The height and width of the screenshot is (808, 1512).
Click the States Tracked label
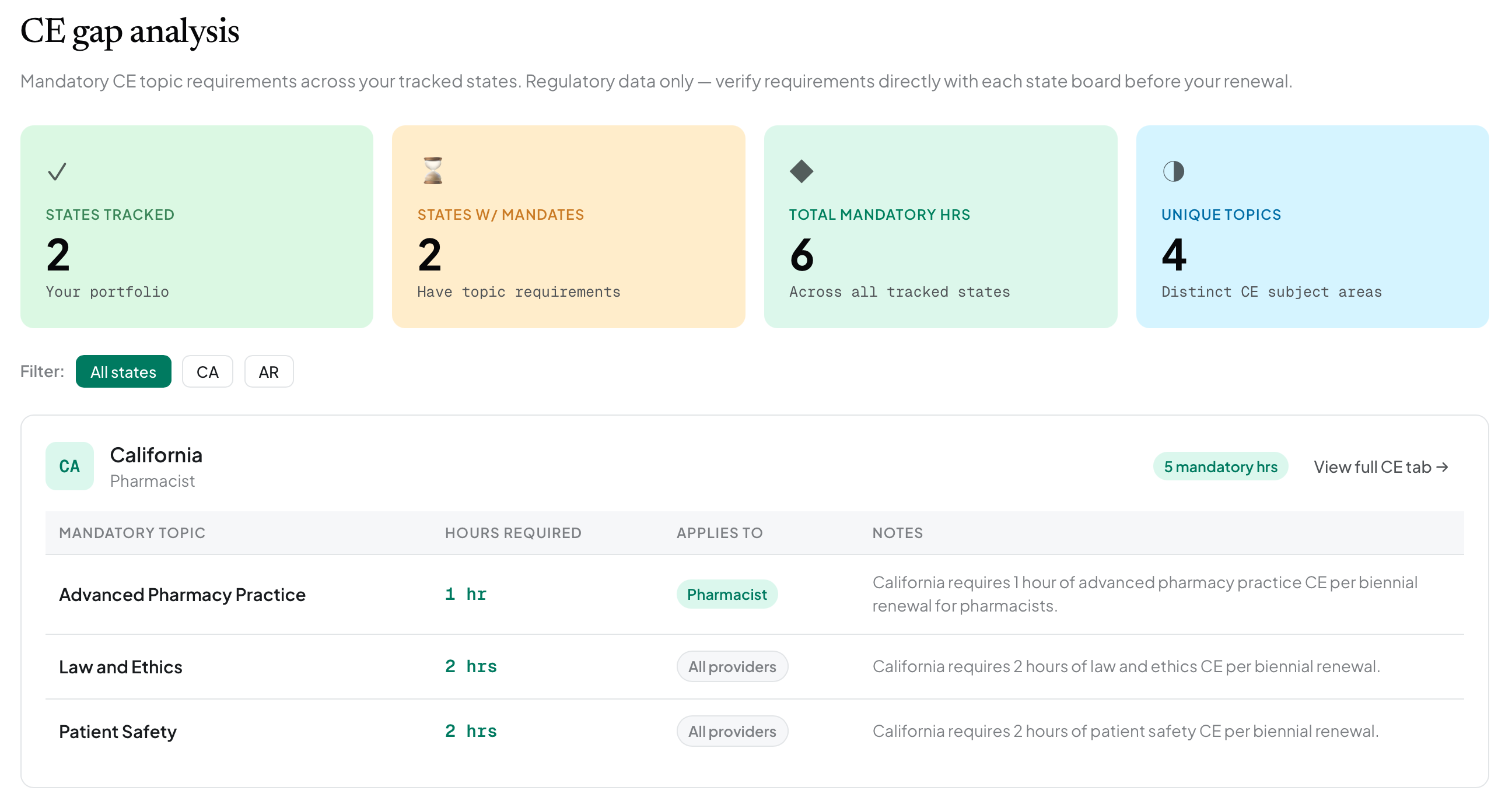pyautogui.click(x=110, y=214)
